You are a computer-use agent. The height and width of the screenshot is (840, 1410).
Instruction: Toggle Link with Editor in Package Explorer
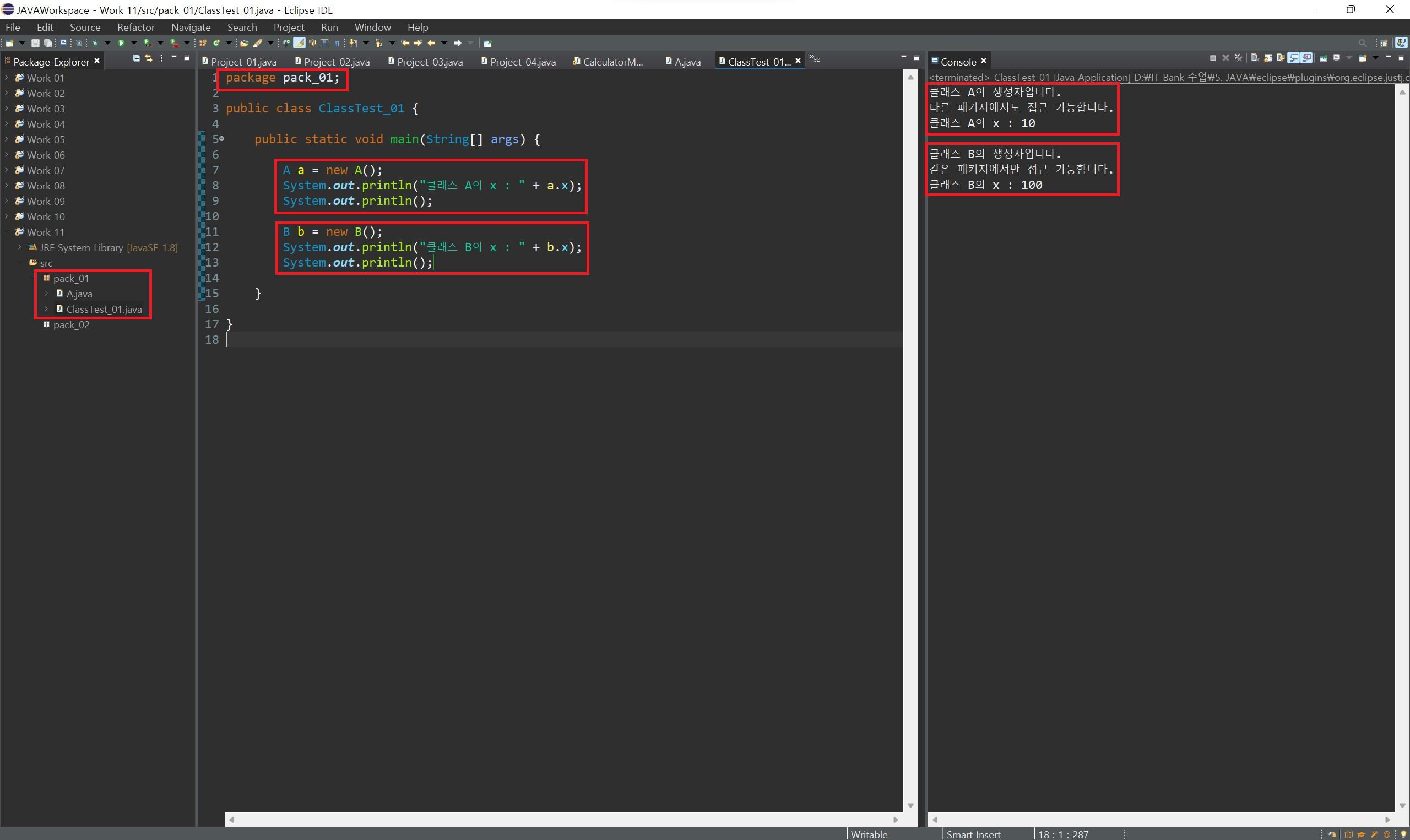coord(149,58)
